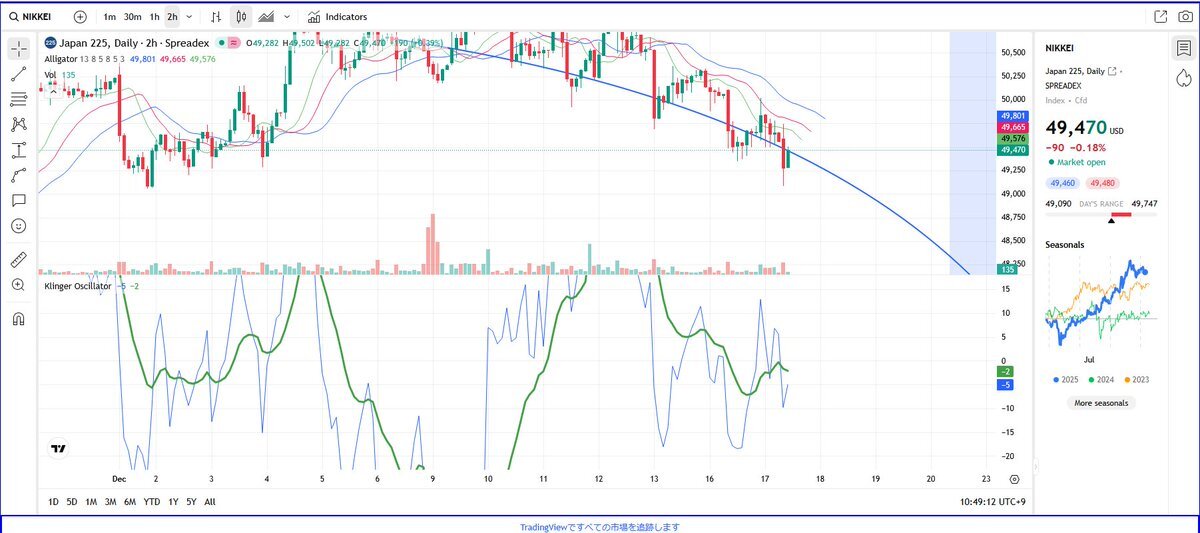Click the 49,480 ask price pill
Image resolution: width=1200 pixels, height=533 pixels.
[x=1103, y=183]
